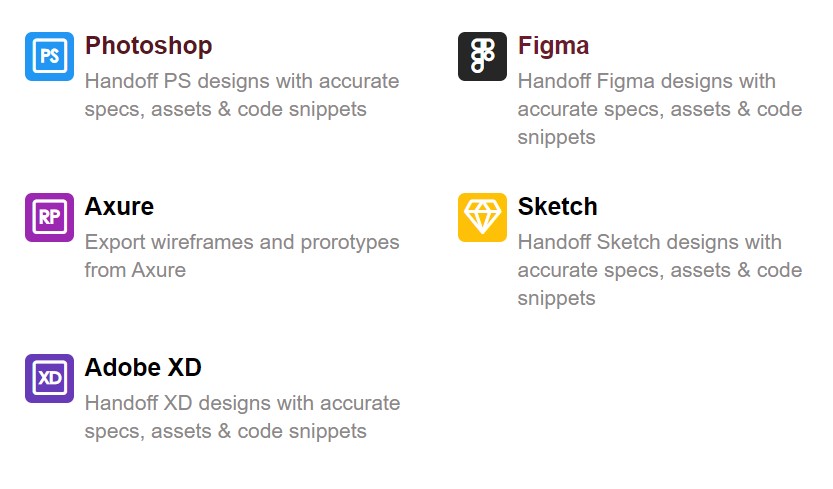
Task: Choose the Adobe XD heading
Action: pyautogui.click(x=143, y=368)
